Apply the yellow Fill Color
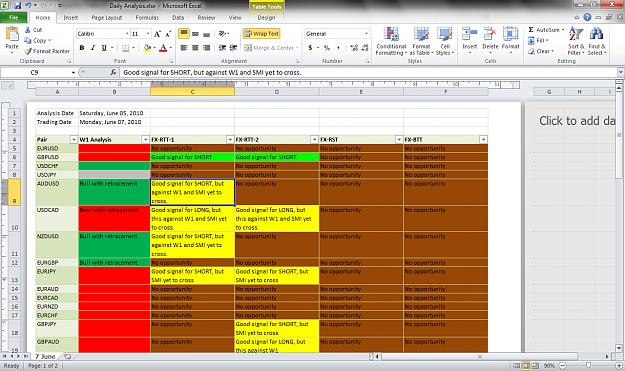The height and width of the screenshot is (371, 625). tap(147, 48)
